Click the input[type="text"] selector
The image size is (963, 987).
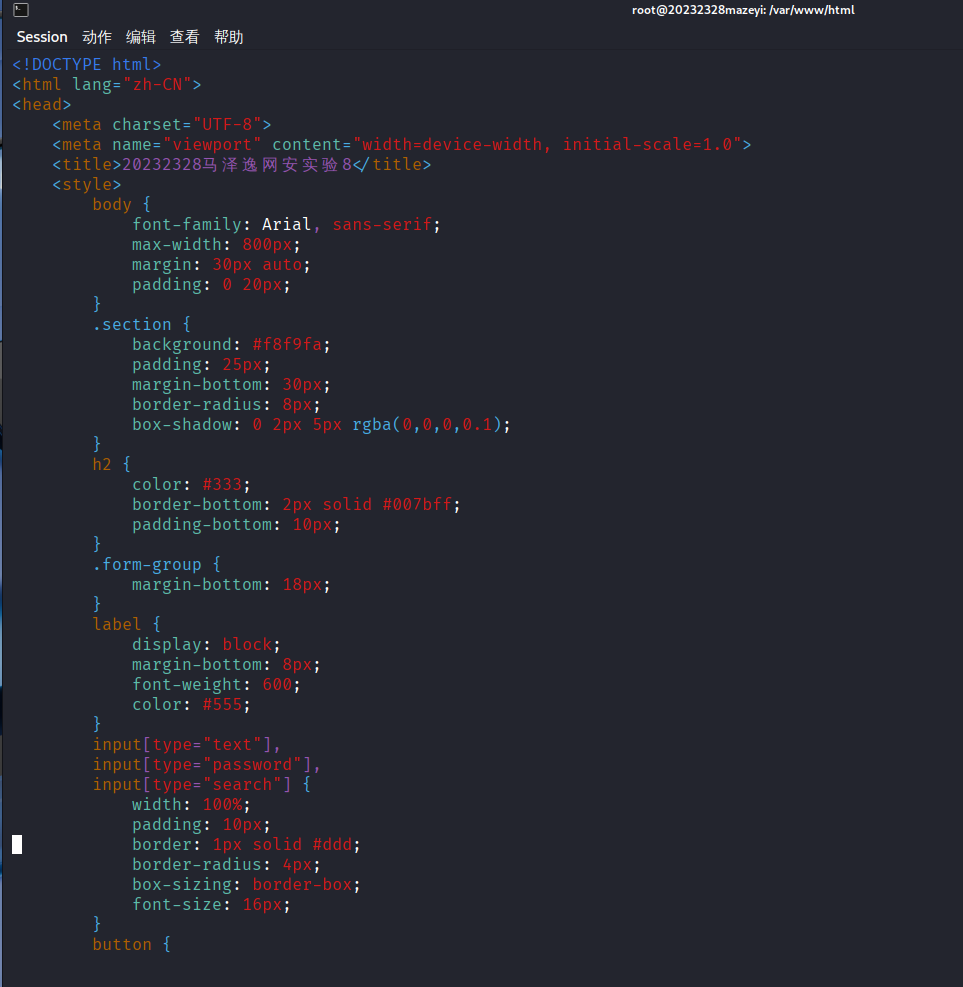click(x=186, y=745)
